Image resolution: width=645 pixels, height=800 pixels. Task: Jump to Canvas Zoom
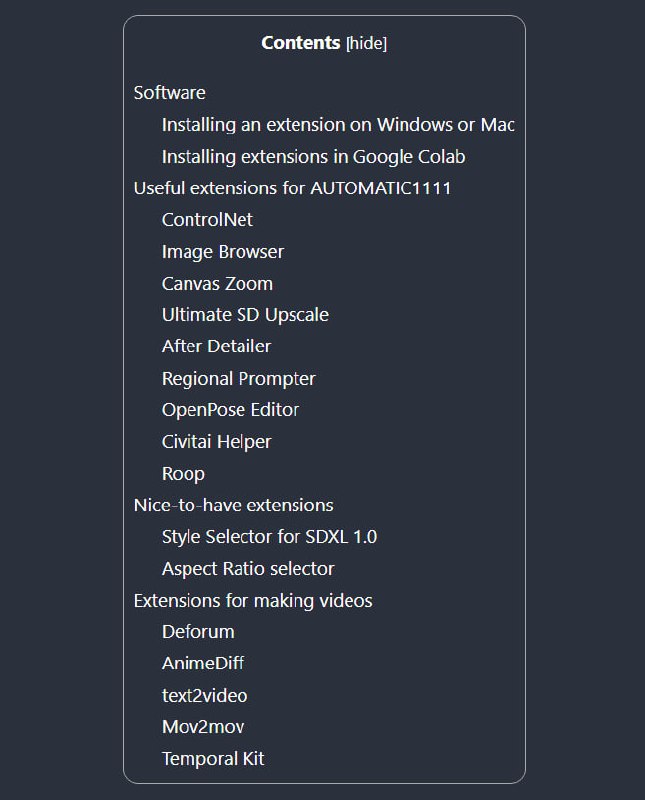(x=217, y=284)
